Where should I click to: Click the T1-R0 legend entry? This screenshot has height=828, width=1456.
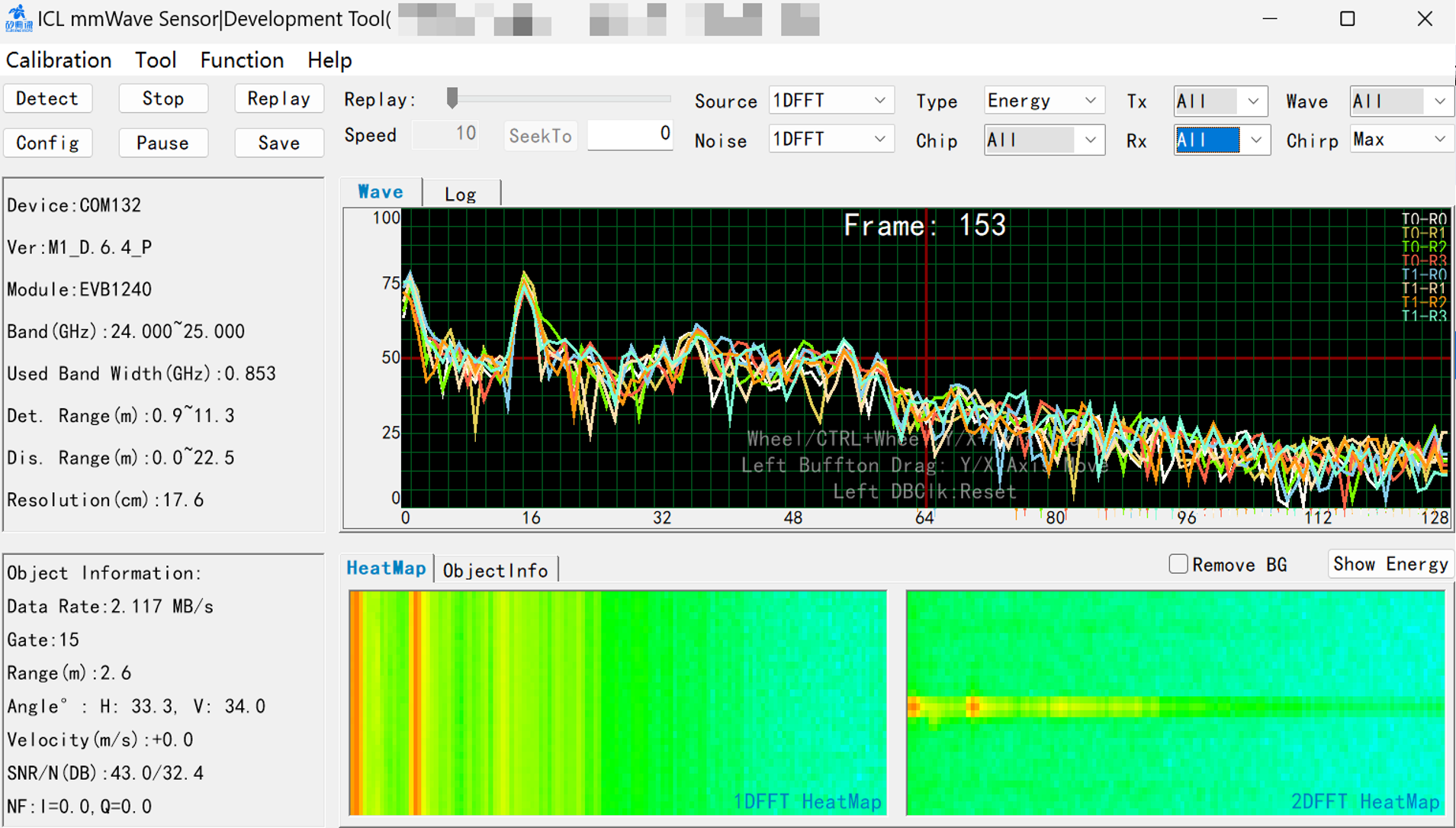pos(1424,275)
